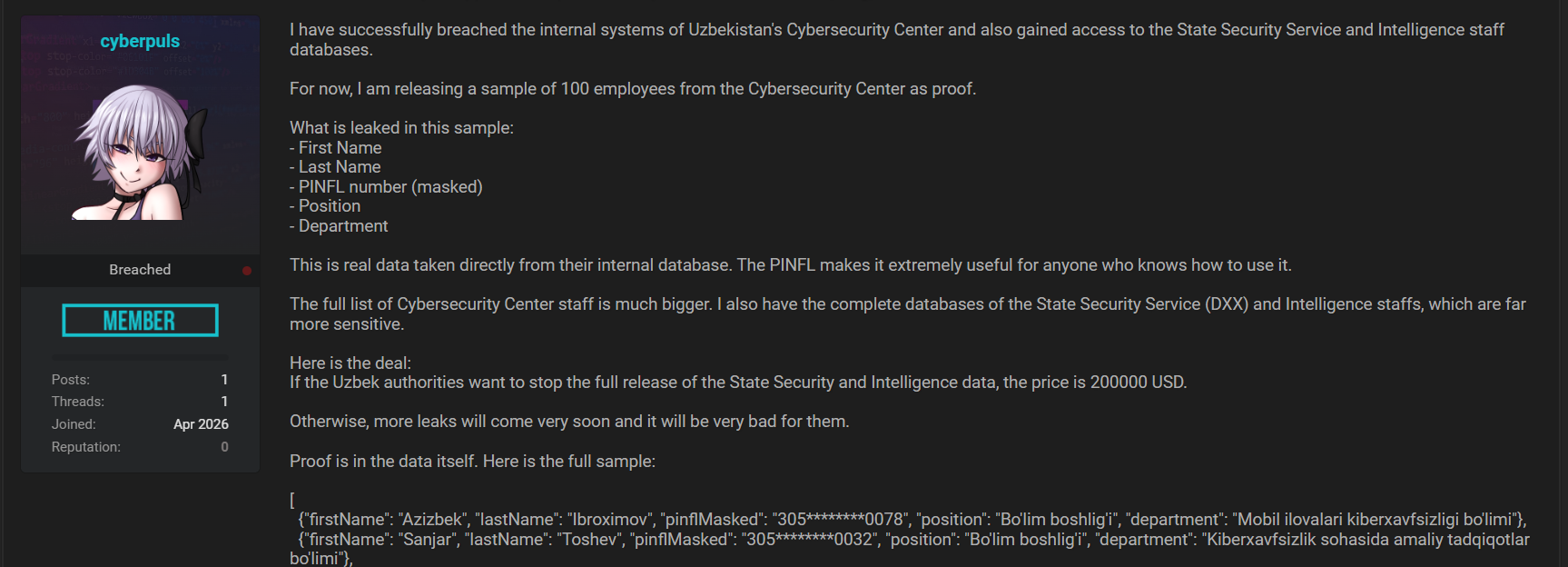Open the cyberpuls user profile link
The height and width of the screenshot is (567, 1568).
pyautogui.click(x=140, y=41)
